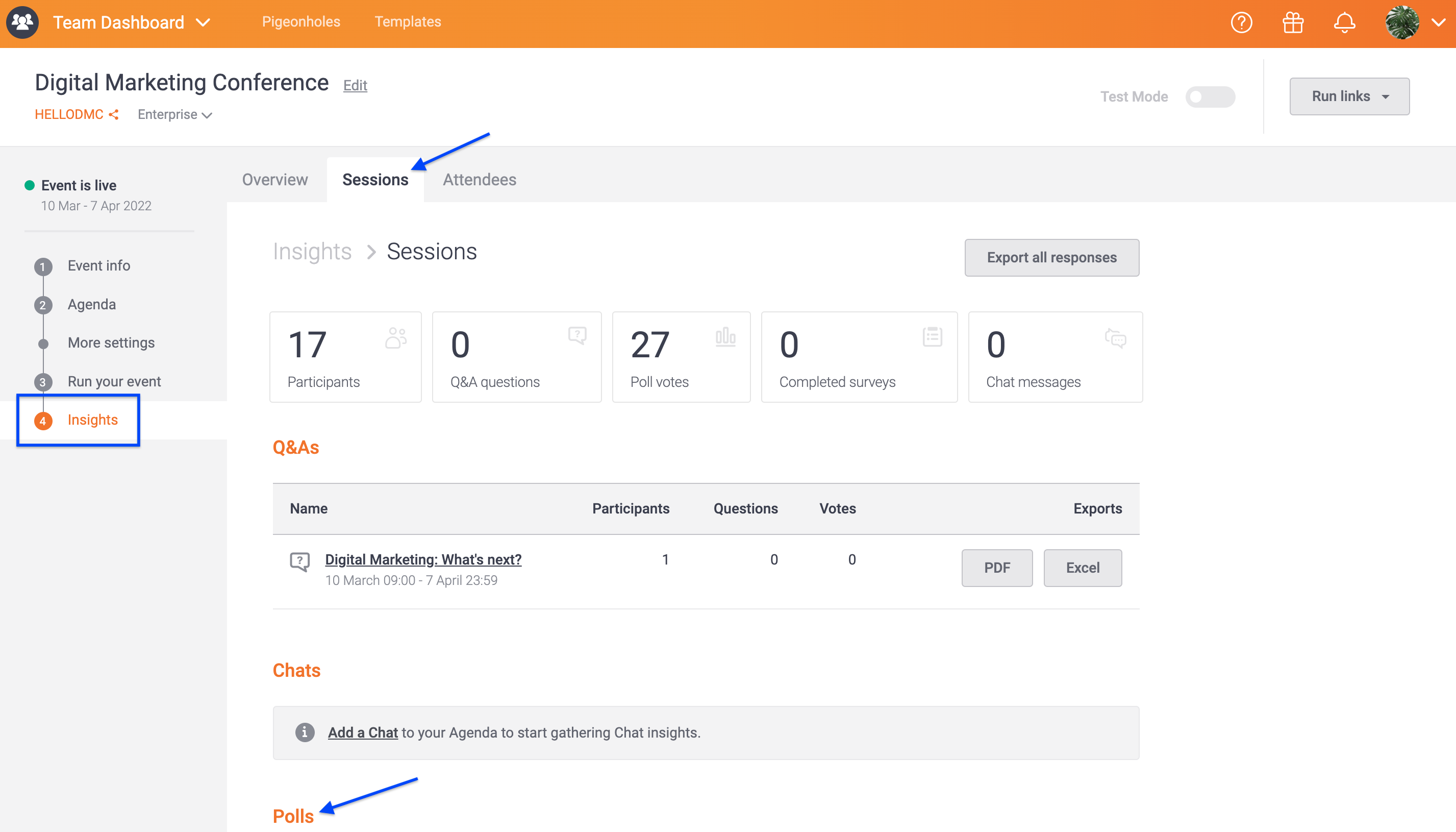Click the Insights breadcrumb navigation item
Image resolution: width=1456 pixels, height=832 pixels.
[x=312, y=251]
